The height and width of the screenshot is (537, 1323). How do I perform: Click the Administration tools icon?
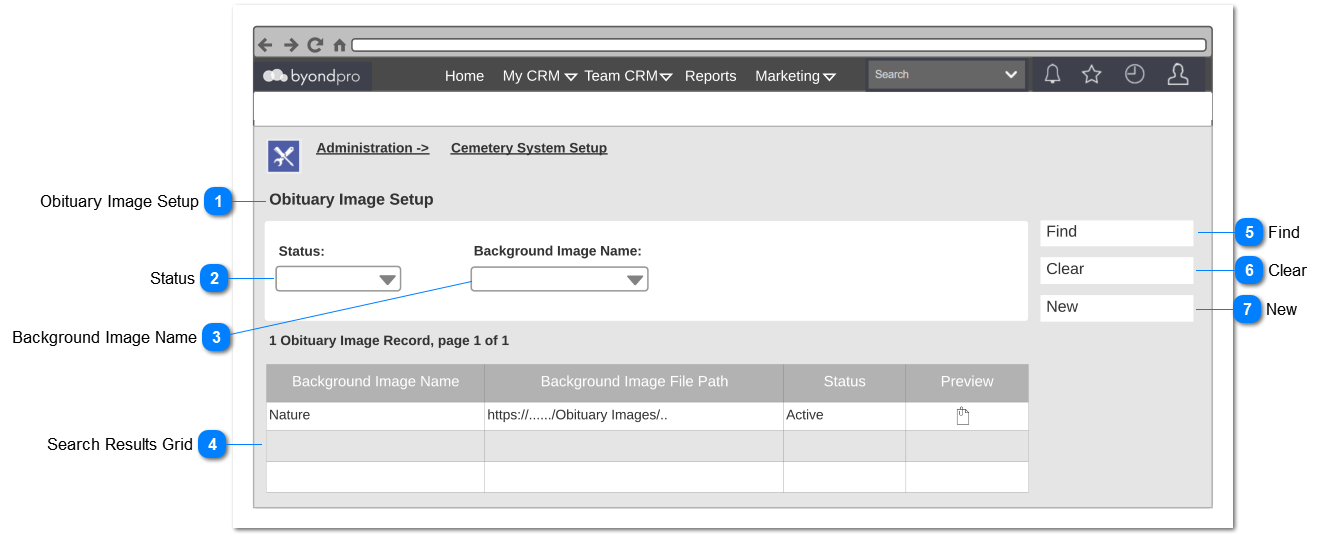pos(284,156)
